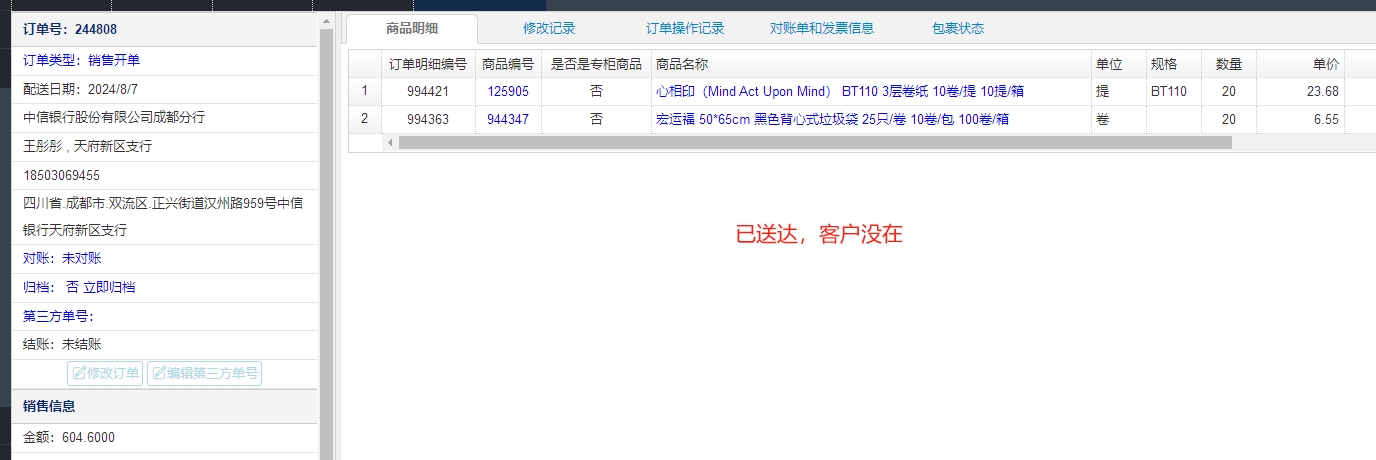This screenshot has width=1376, height=460.
Task: Open the 对账单和发票信息 tab
Action: 822,28
